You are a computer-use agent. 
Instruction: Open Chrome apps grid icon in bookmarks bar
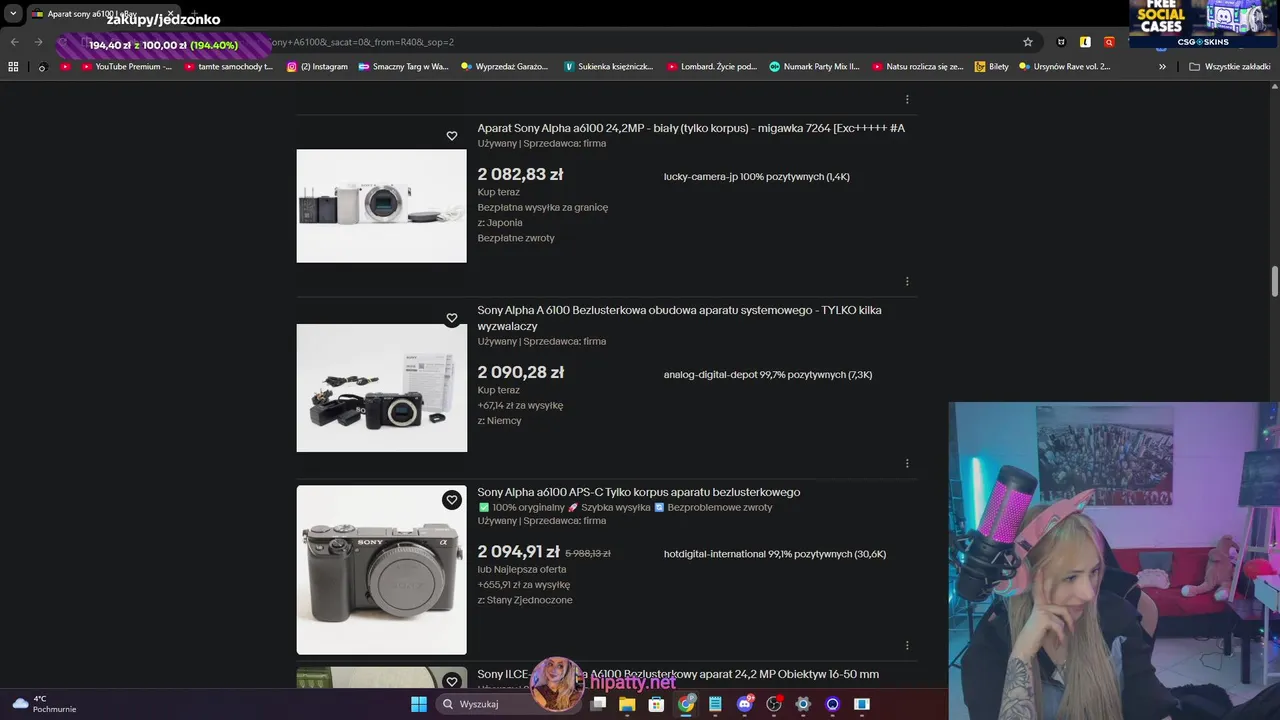(x=13, y=67)
